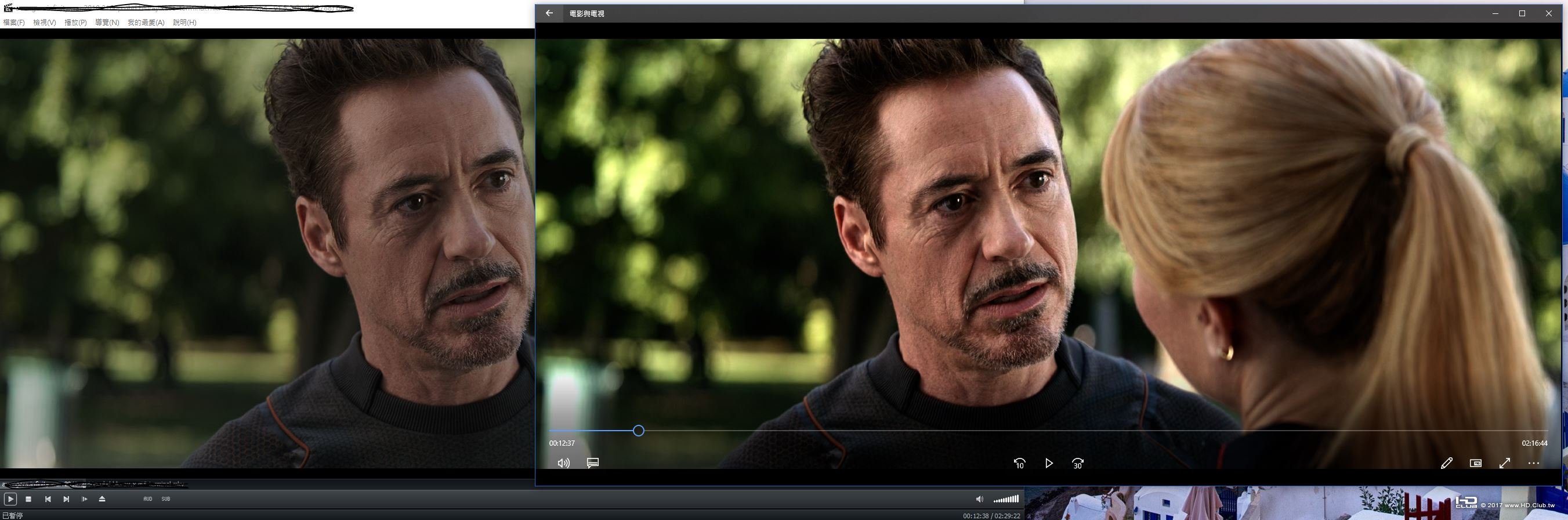Viewport: 1568px width, 520px height.
Task: Open the subtitles and captions menu
Action: [x=593, y=463]
